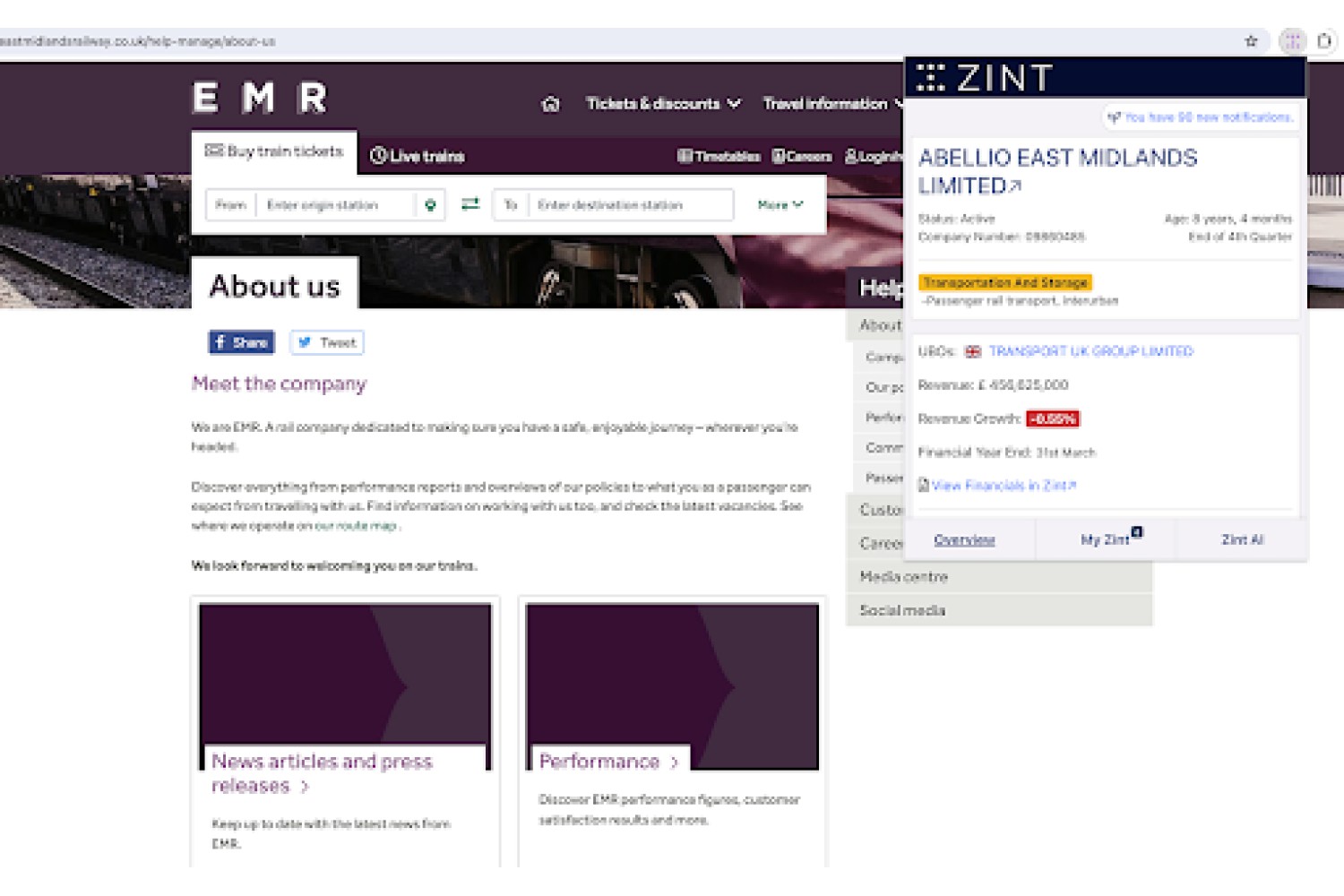Image resolution: width=1344 pixels, height=896 pixels.
Task: Click the red Revenue Growth badge
Action: [x=1053, y=418]
